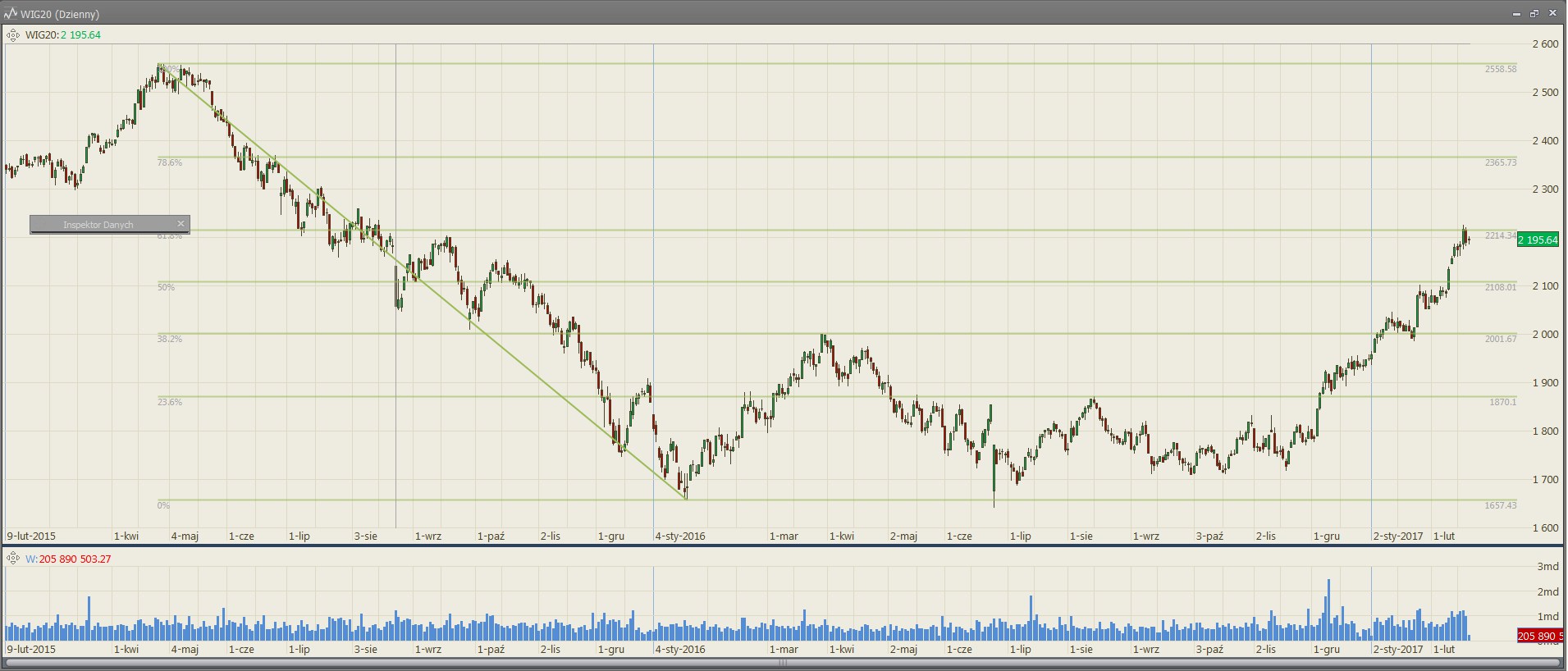This screenshot has height=671, width=1568.
Task: Click the 2108.01 Fibonacci price value
Action: point(1501,287)
